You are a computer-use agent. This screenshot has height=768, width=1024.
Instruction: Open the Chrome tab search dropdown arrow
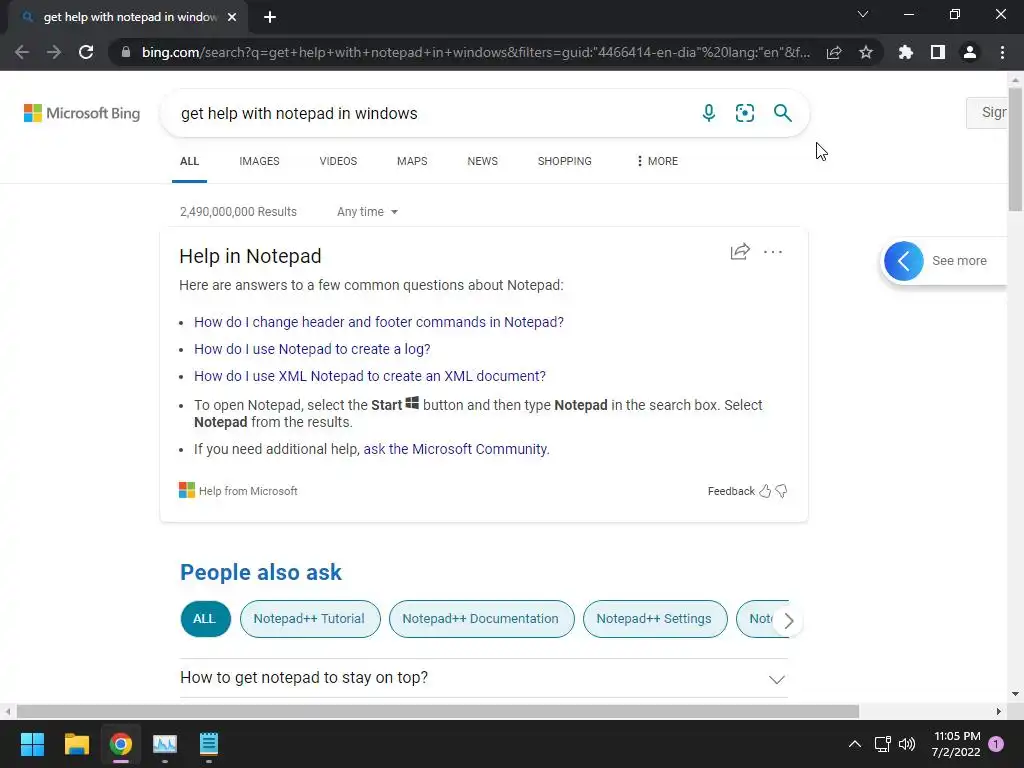[x=863, y=14]
